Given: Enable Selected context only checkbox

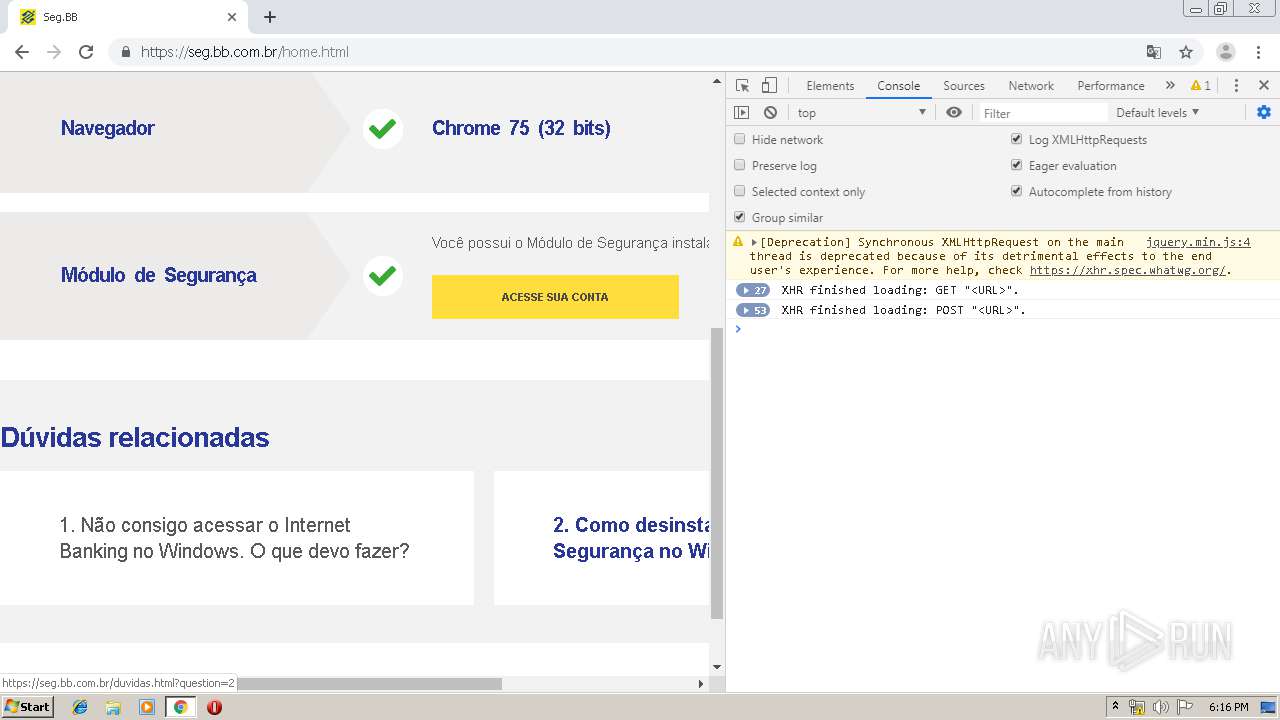Looking at the screenshot, I should click(740, 191).
